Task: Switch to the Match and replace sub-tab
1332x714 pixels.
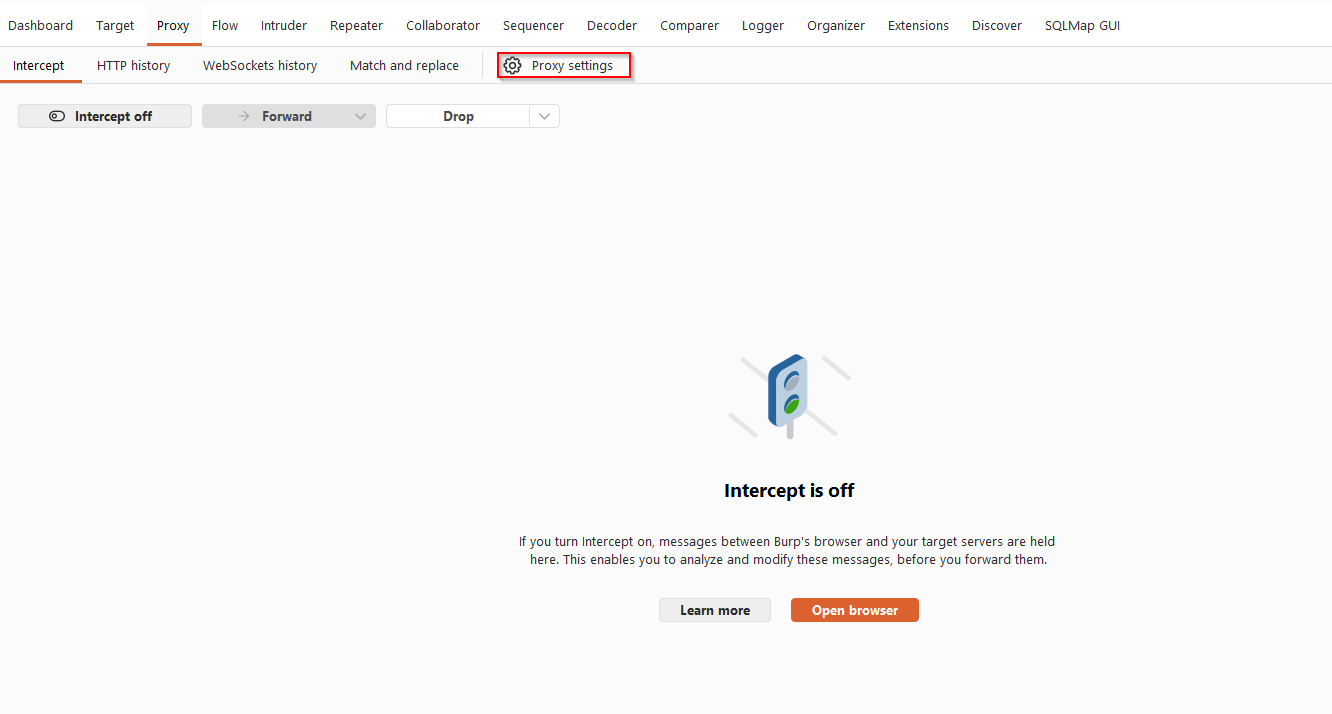Action: tap(404, 66)
